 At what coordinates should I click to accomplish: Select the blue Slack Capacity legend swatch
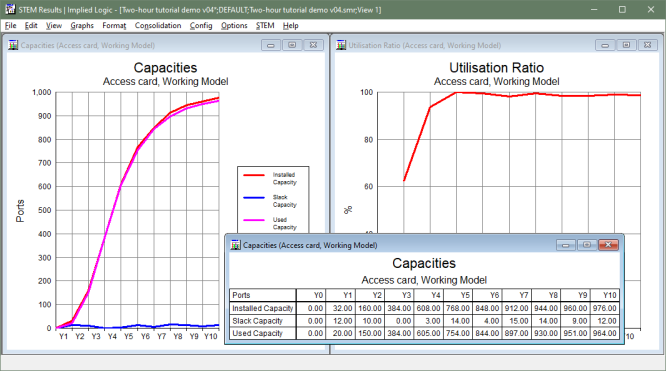254,198
